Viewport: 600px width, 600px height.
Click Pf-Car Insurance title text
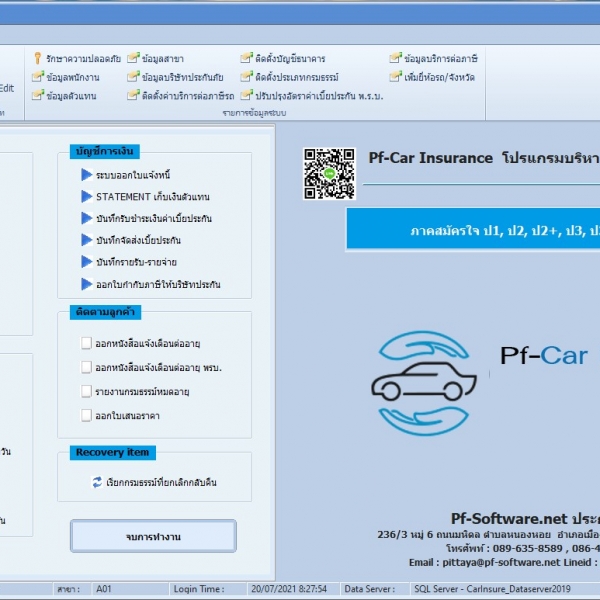[430, 158]
